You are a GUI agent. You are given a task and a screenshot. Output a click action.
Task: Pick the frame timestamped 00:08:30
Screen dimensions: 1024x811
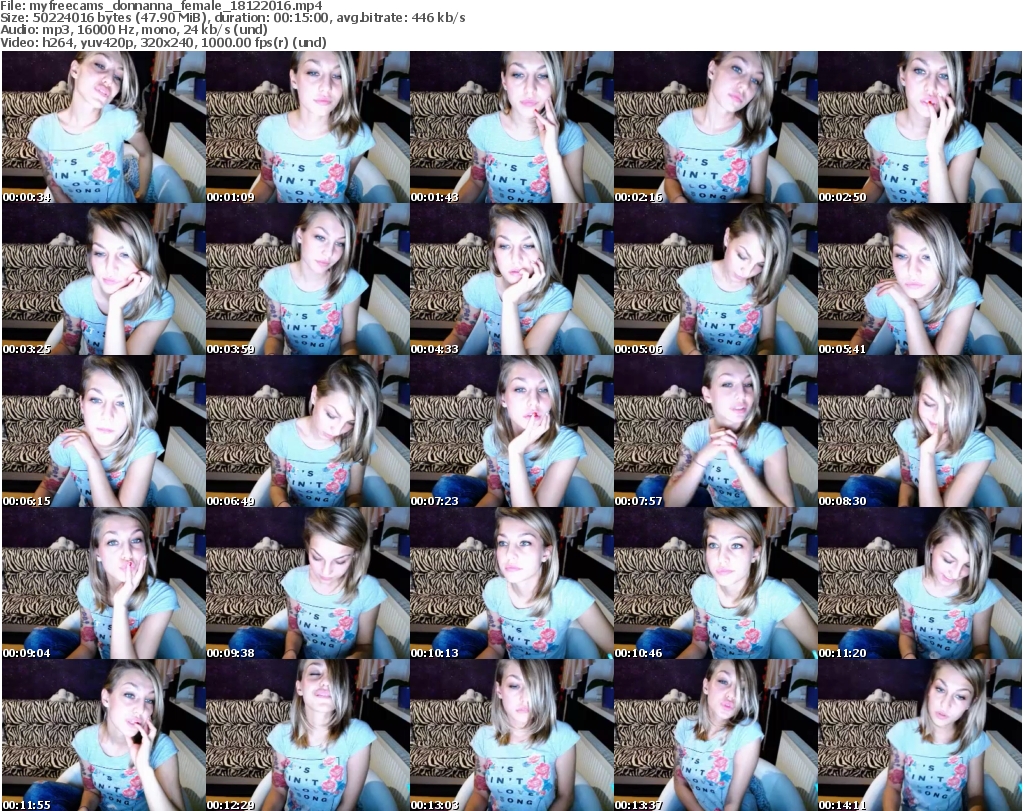tap(920, 432)
